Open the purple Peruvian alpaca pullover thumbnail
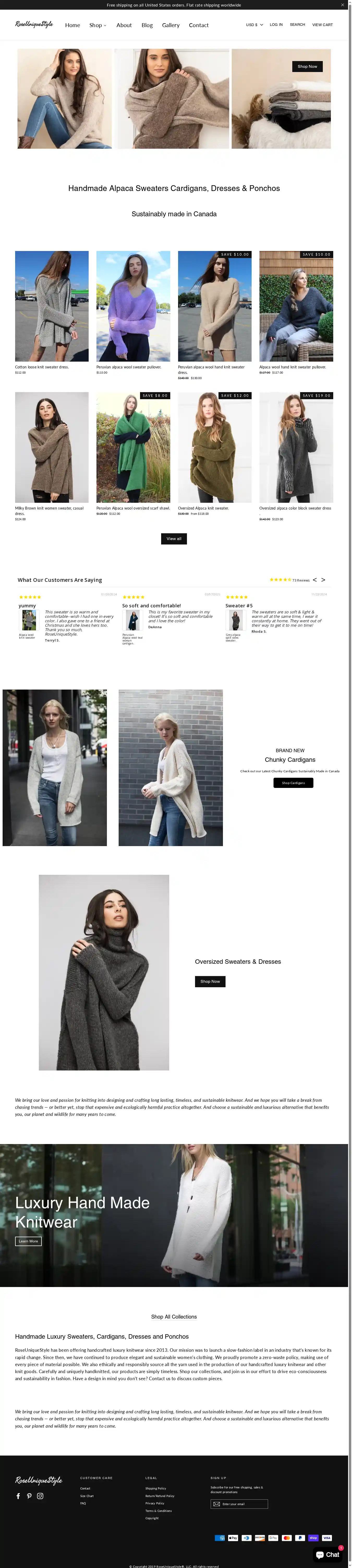 [133, 306]
